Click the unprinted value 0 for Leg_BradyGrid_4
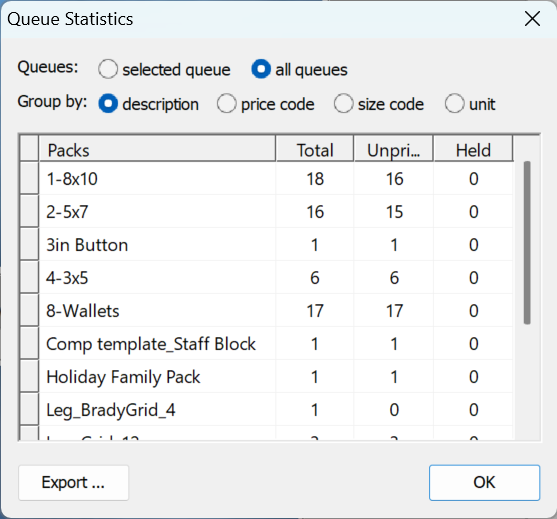 coord(394,410)
